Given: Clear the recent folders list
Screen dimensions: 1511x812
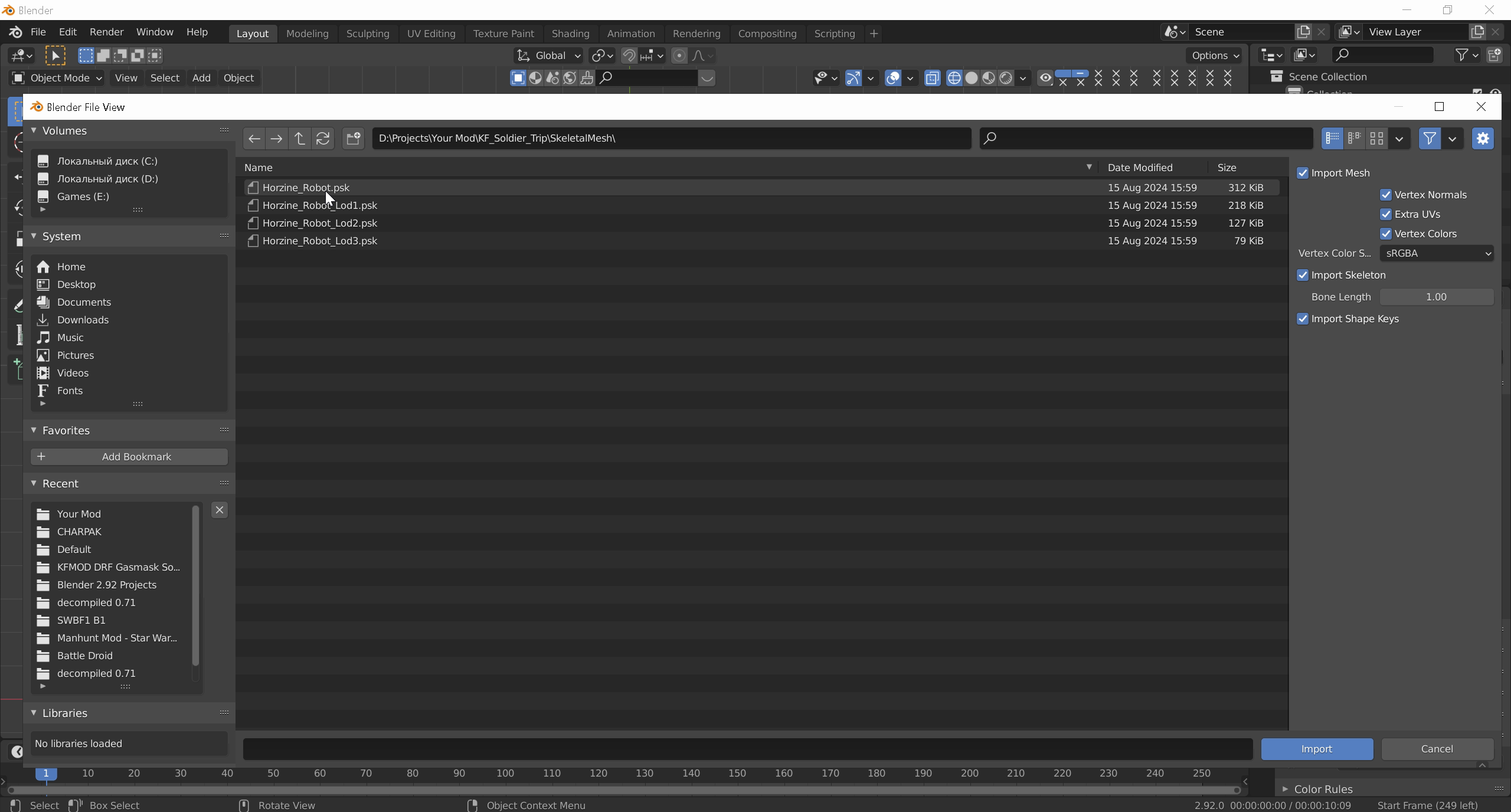Looking at the screenshot, I should (x=219, y=510).
